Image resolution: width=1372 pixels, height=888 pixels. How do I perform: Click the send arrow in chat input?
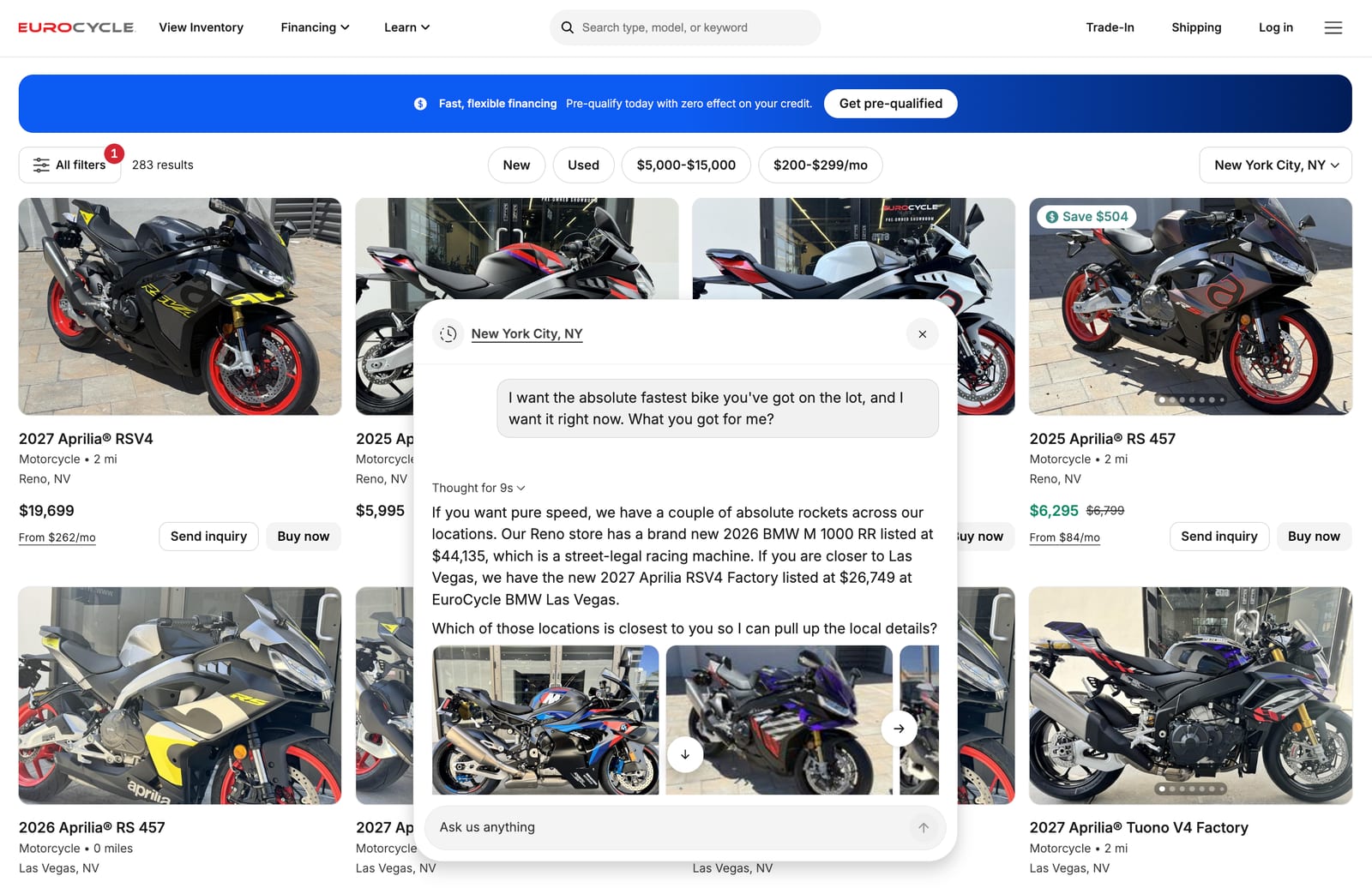(x=924, y=828)
